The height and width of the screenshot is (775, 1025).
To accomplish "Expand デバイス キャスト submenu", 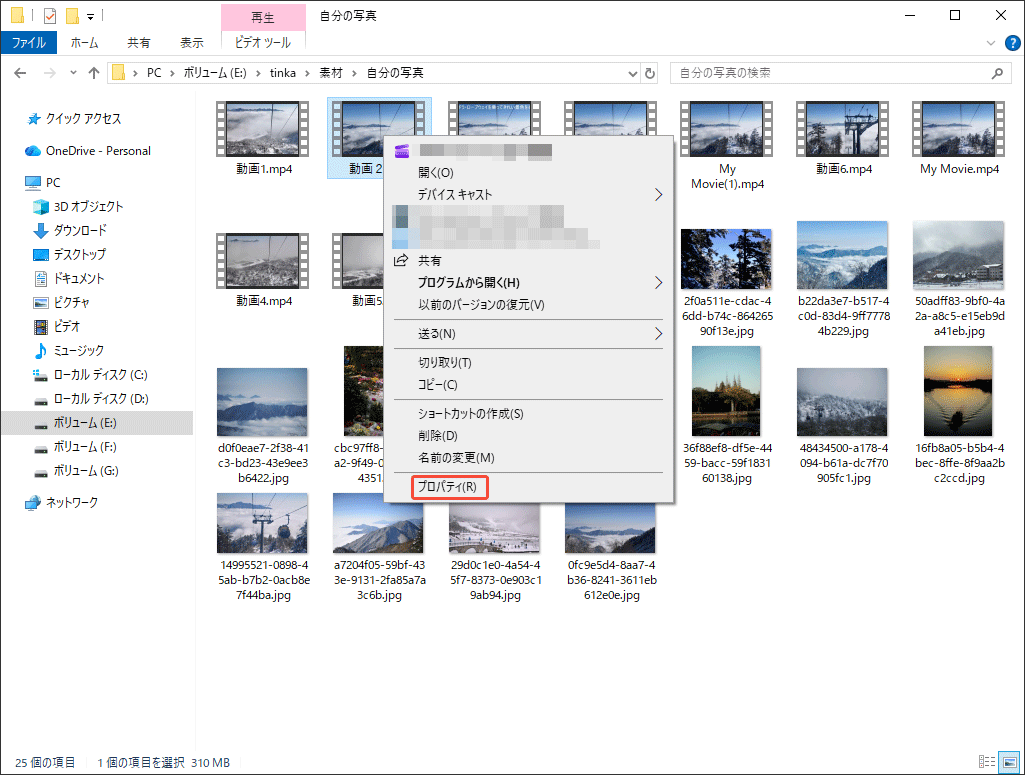I will point(528,195).
